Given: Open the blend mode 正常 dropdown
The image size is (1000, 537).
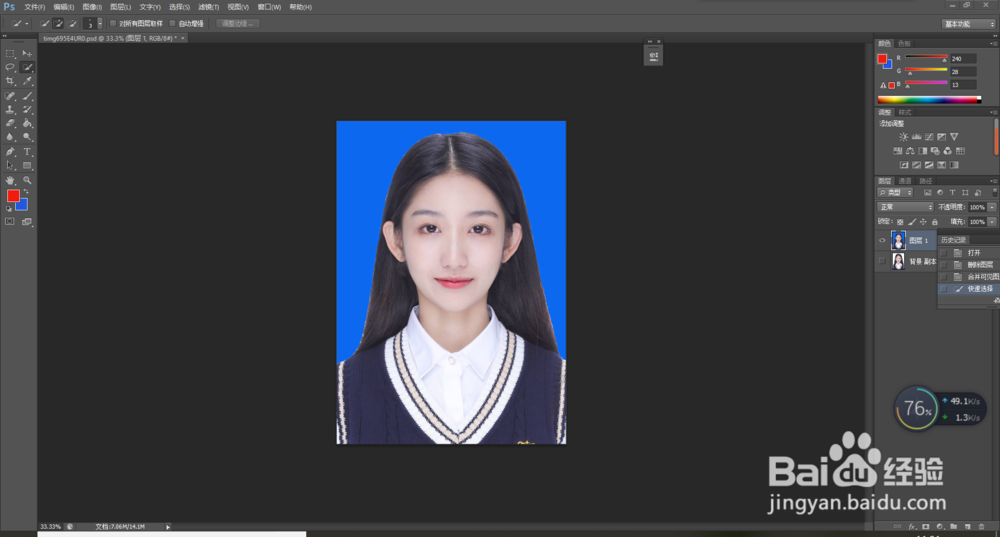Looking at the screenshot, I should coord(905,207).
